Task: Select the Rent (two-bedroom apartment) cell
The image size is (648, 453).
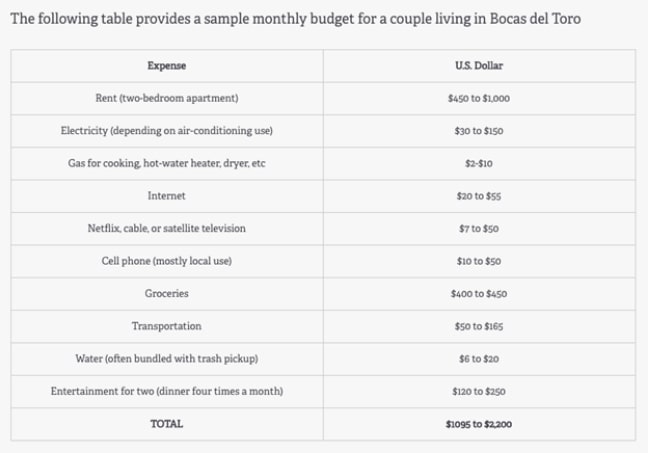Action: [x=167, y=99]
